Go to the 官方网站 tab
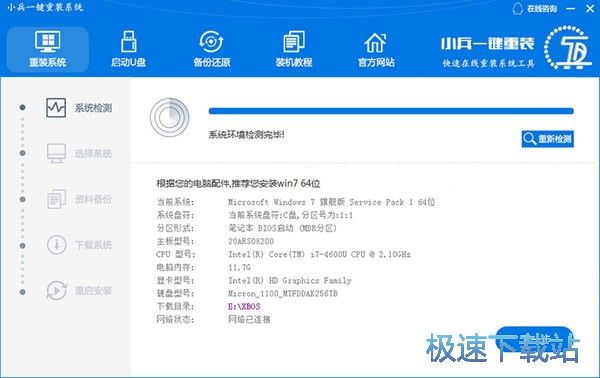600x378 pixels. [x=376, y=49]
